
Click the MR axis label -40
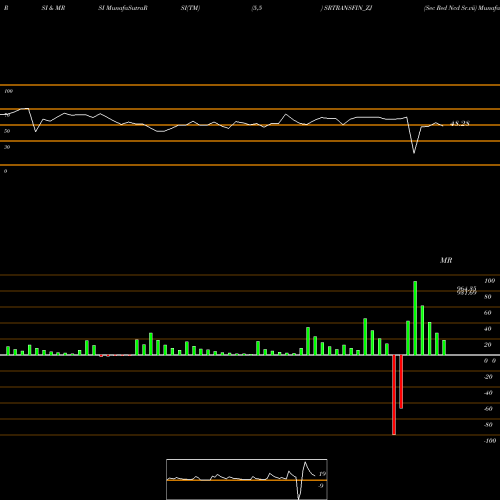click(488, 393)
